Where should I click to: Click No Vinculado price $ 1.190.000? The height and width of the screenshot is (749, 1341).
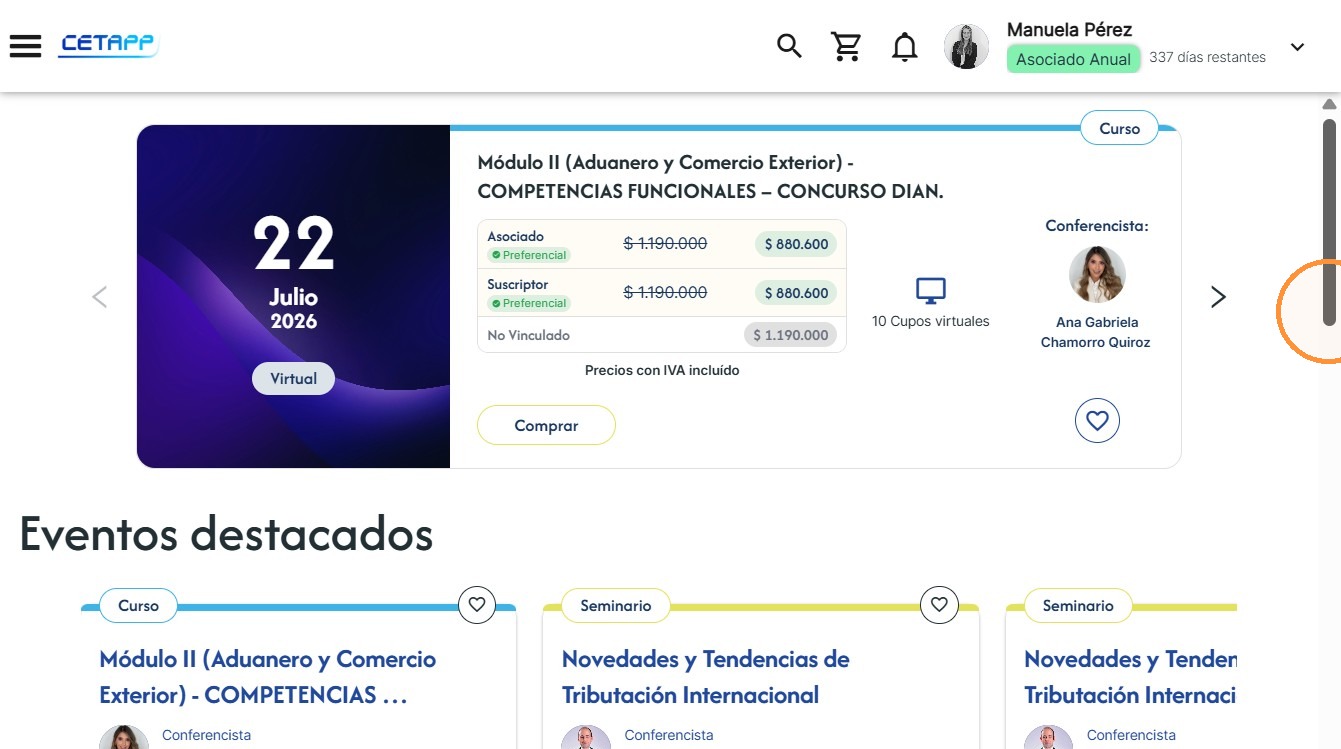pyautogui.click(x=790, y=335)
